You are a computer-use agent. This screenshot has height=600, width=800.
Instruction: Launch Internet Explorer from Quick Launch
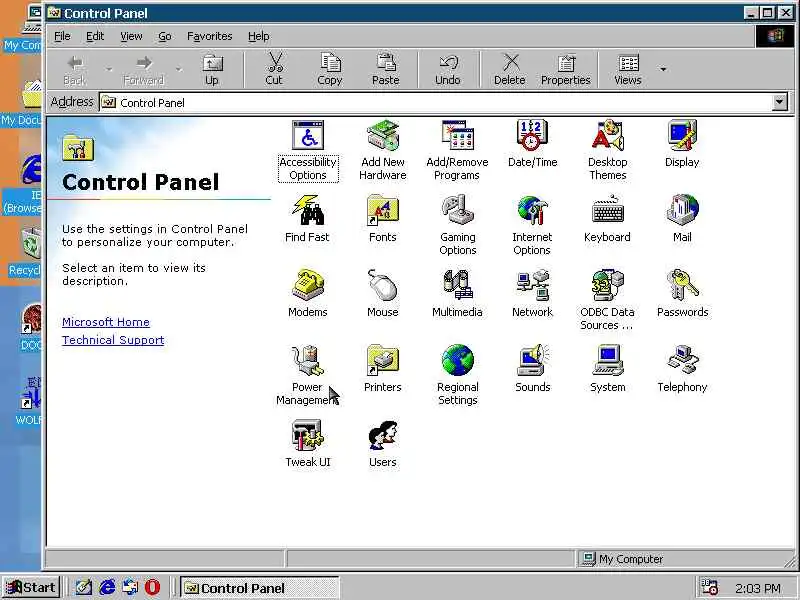(x=107, y=588)
